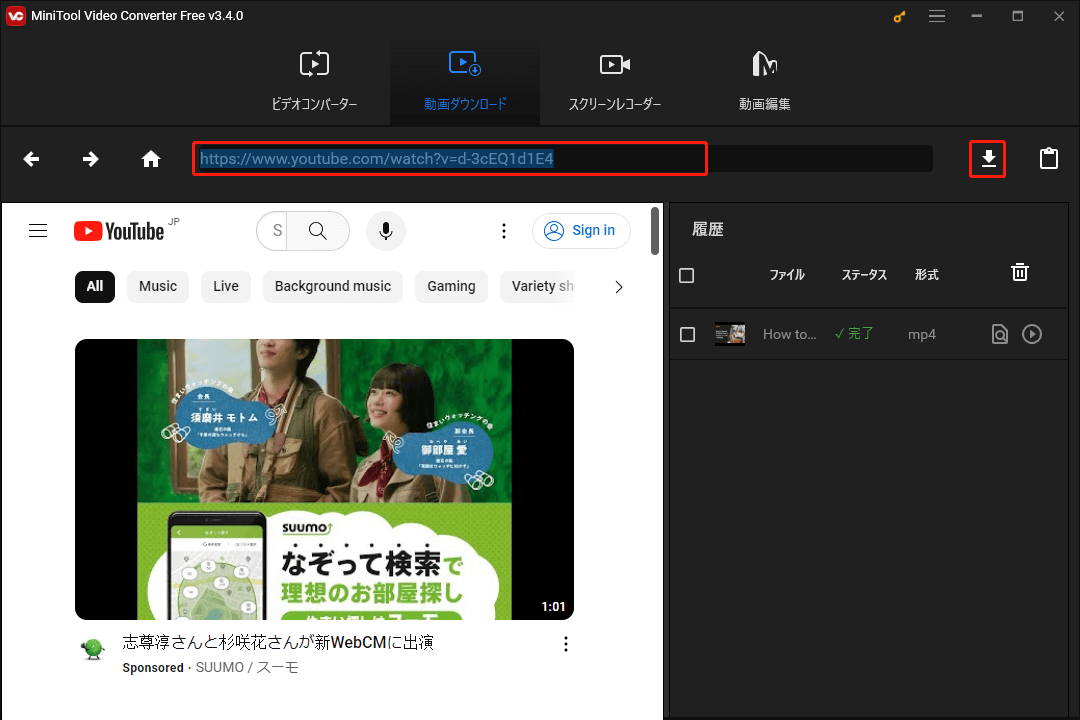Switch to ビデオコンバーター tab
The width and height of the screenshot is (1080, 720).
pyautogui.click(x=314, y=81)
